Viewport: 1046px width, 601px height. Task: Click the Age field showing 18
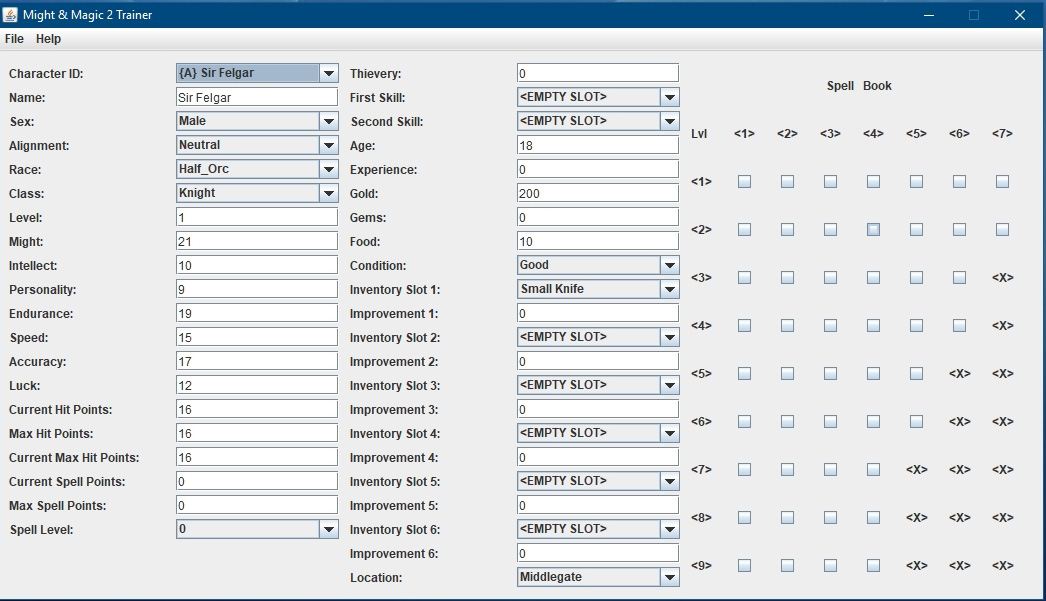598,145
